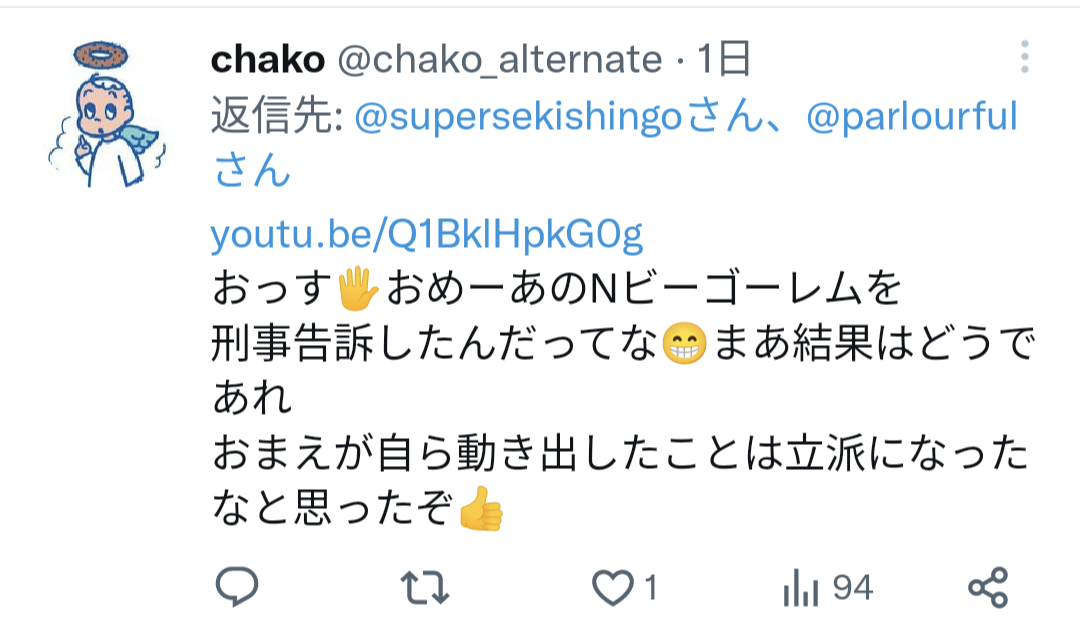Click the grinning emoji in the tweet
The width and height of the screenshot is (1080, 641).
pos(684,344)
